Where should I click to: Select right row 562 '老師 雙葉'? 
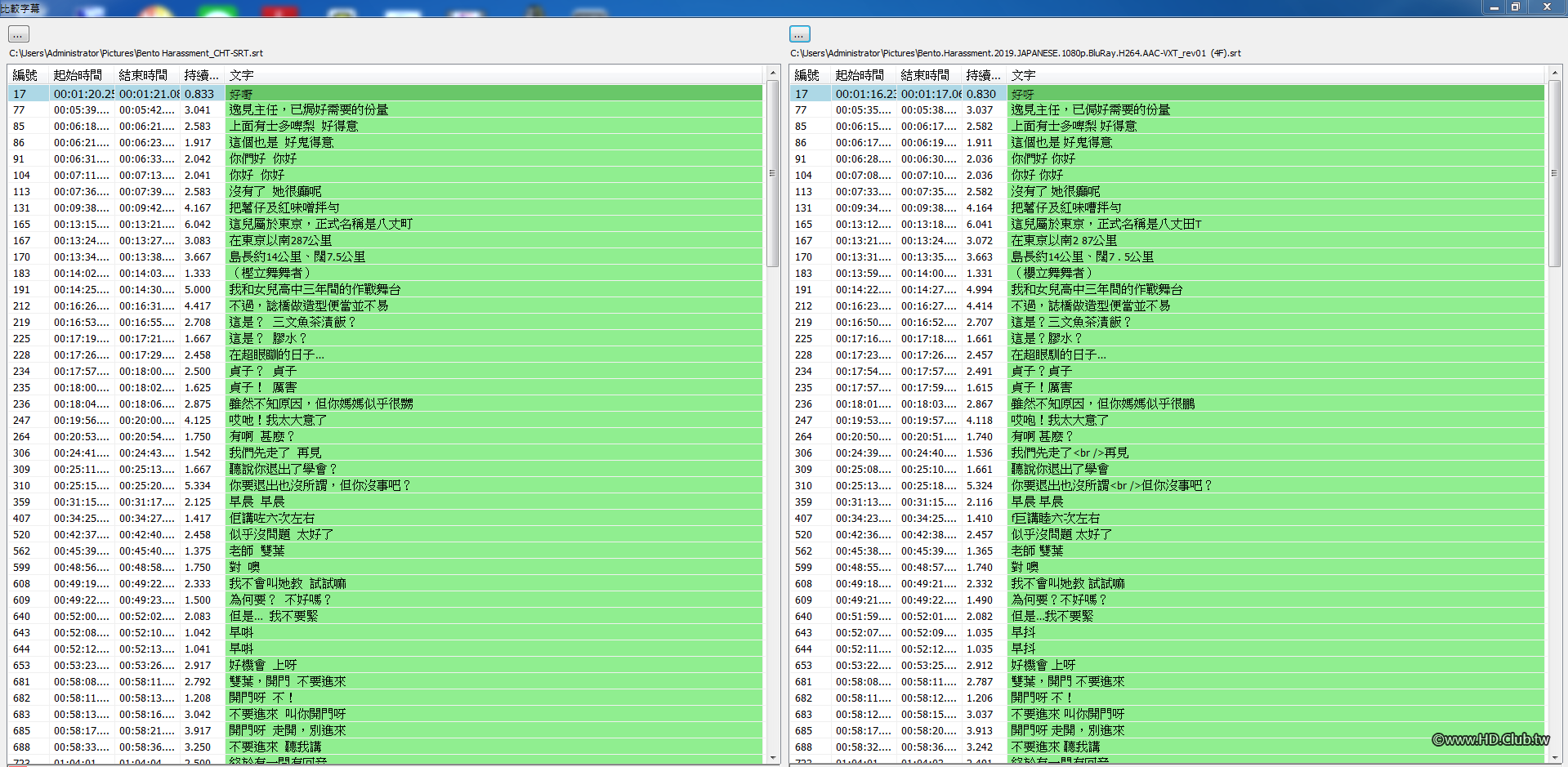[x=1167, y=551]
